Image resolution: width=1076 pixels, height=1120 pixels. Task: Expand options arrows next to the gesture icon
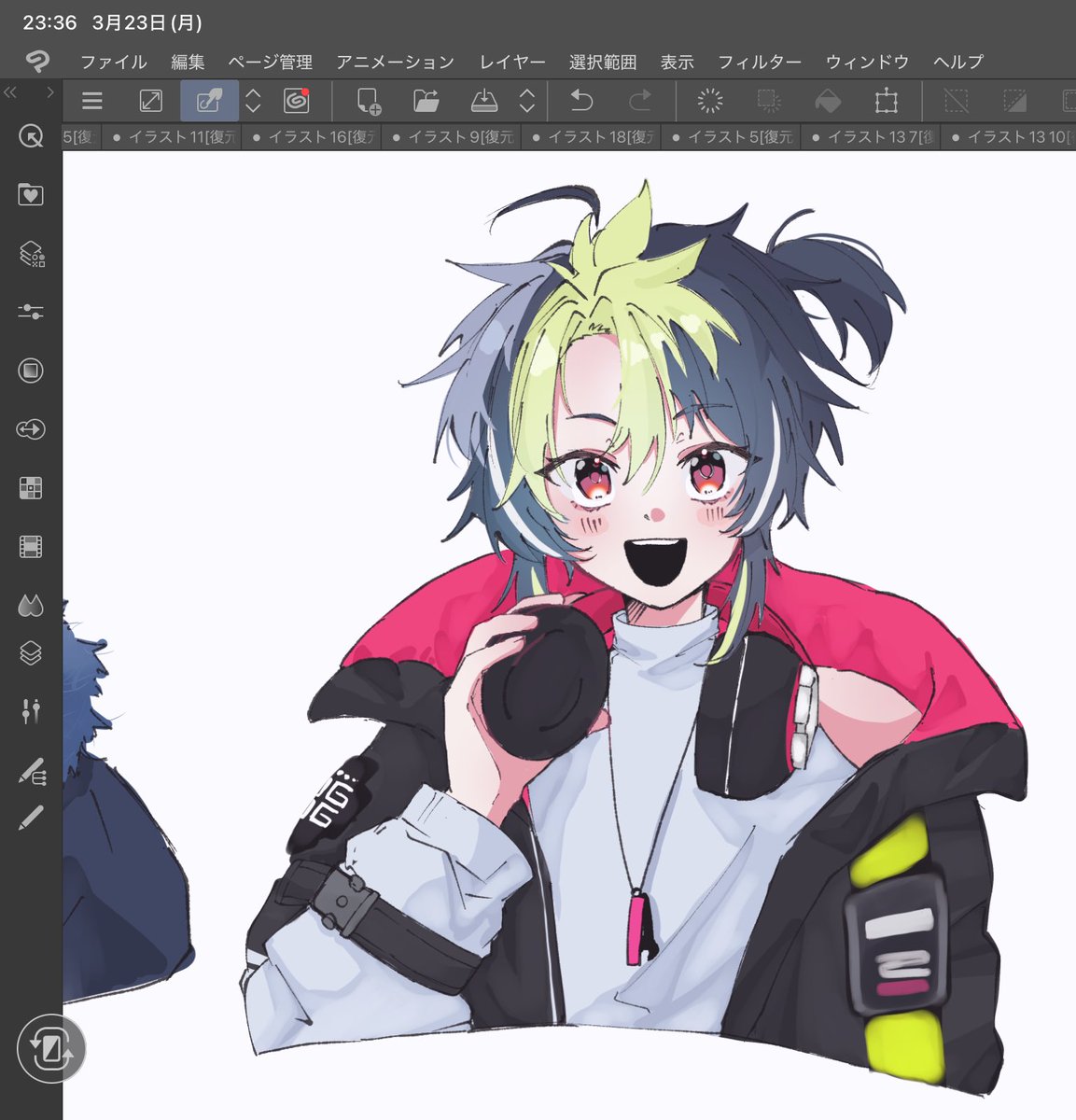pyautogui.click(x=253, y=101)
